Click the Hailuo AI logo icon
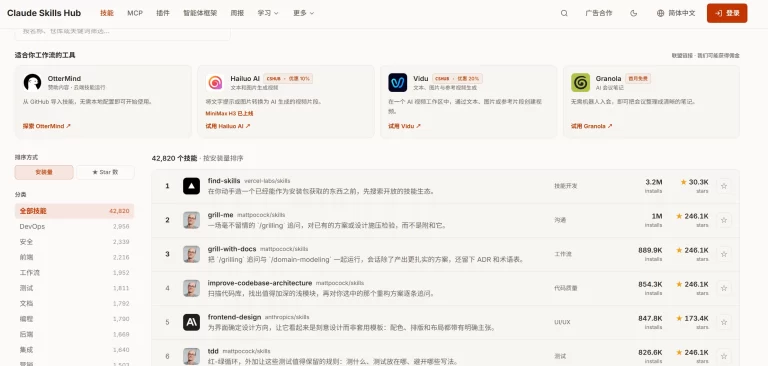This screenshot has width=768, height=366. [x=215, y=82]
